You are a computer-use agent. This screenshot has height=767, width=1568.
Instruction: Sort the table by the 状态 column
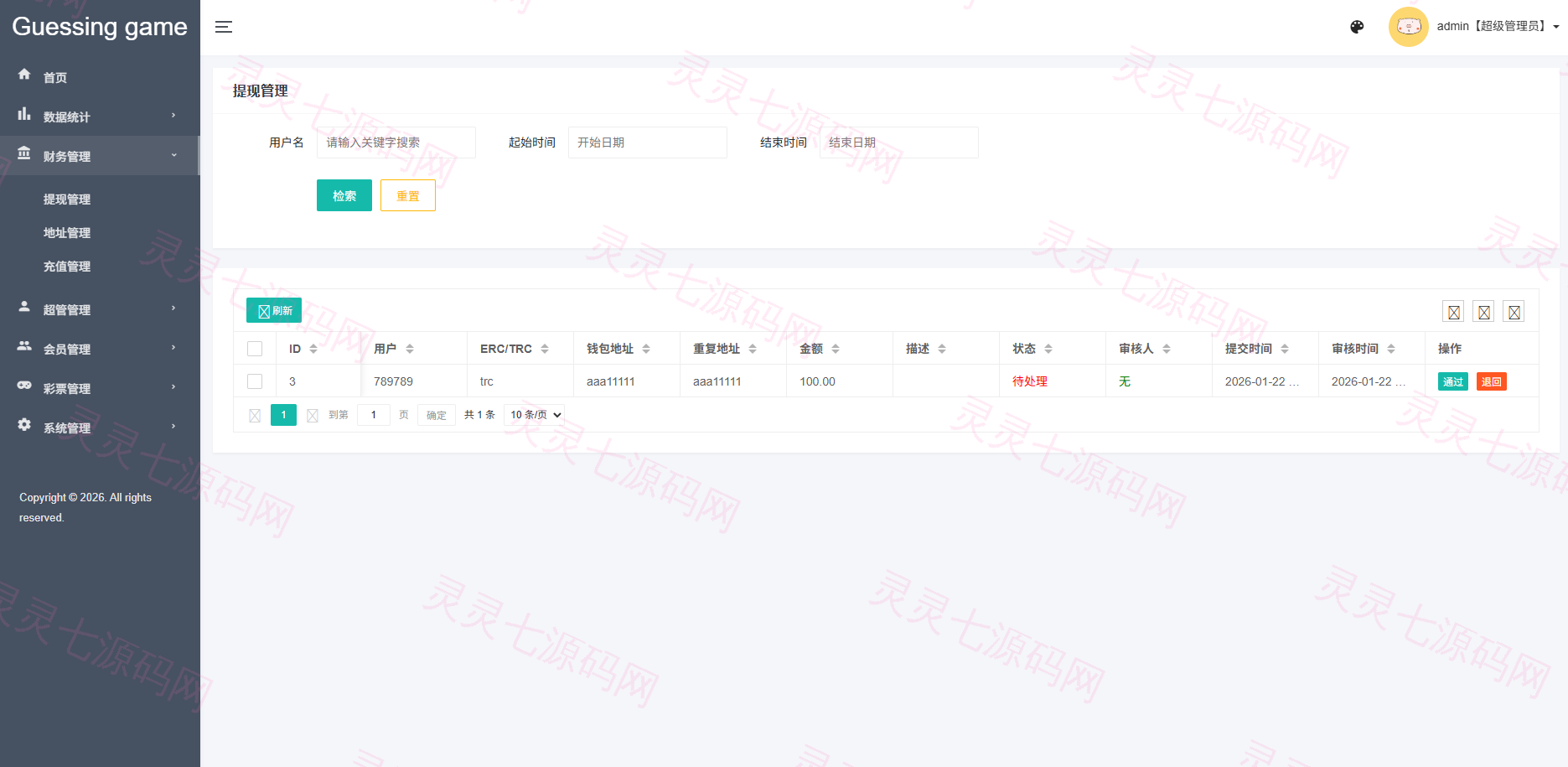[x=1048, y=349]
